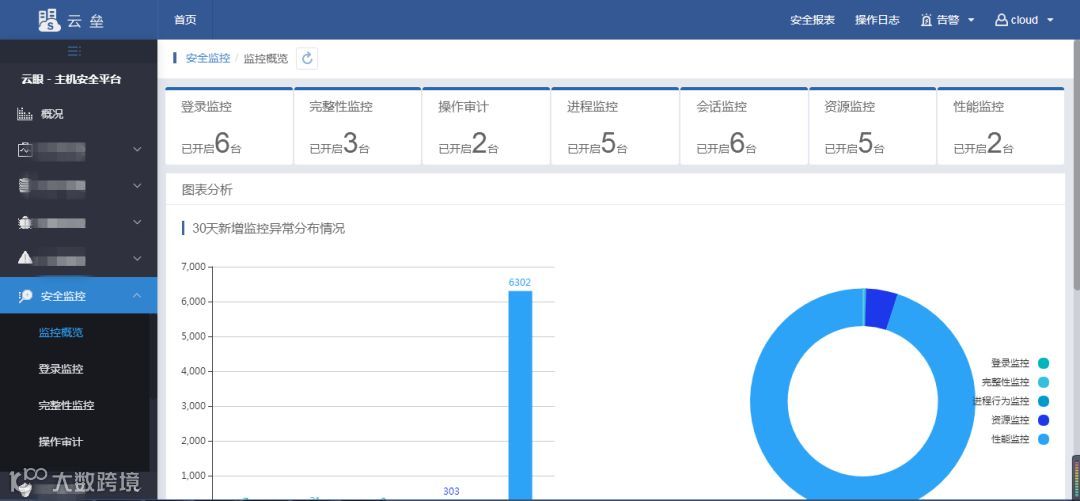Open the 进程监控 summary card

[615, 127]
